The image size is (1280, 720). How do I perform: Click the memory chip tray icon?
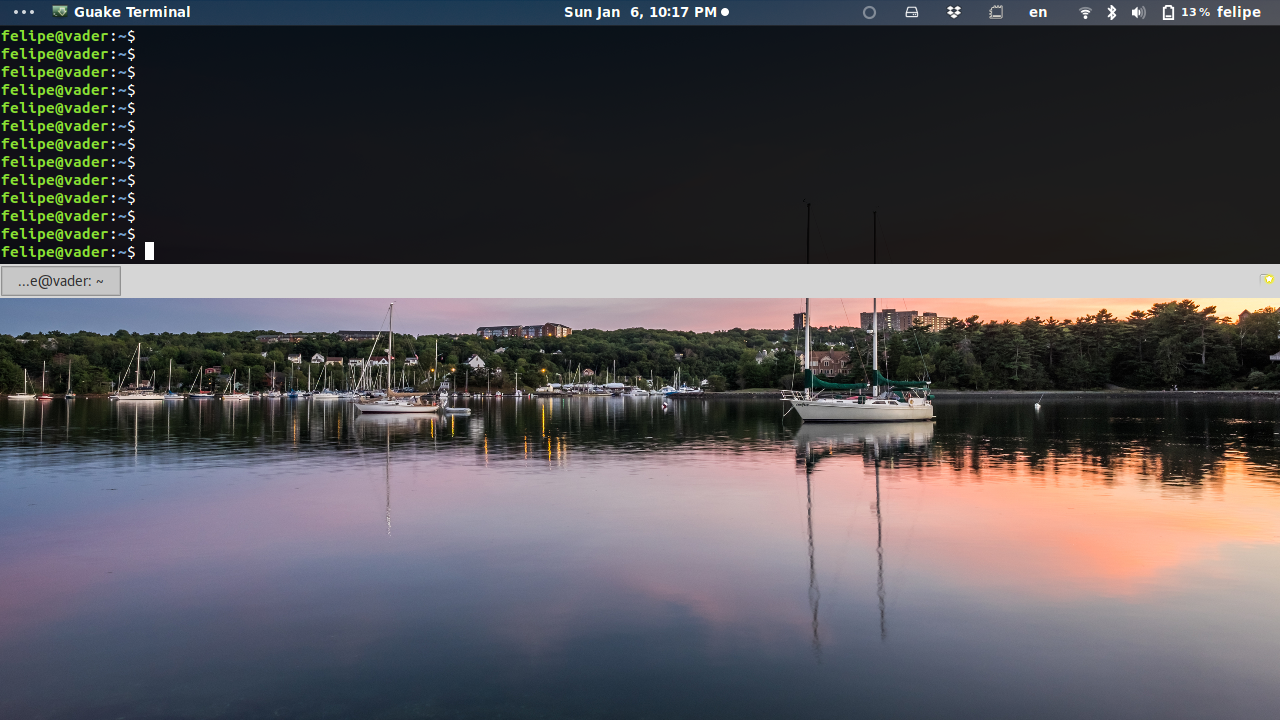996,12
